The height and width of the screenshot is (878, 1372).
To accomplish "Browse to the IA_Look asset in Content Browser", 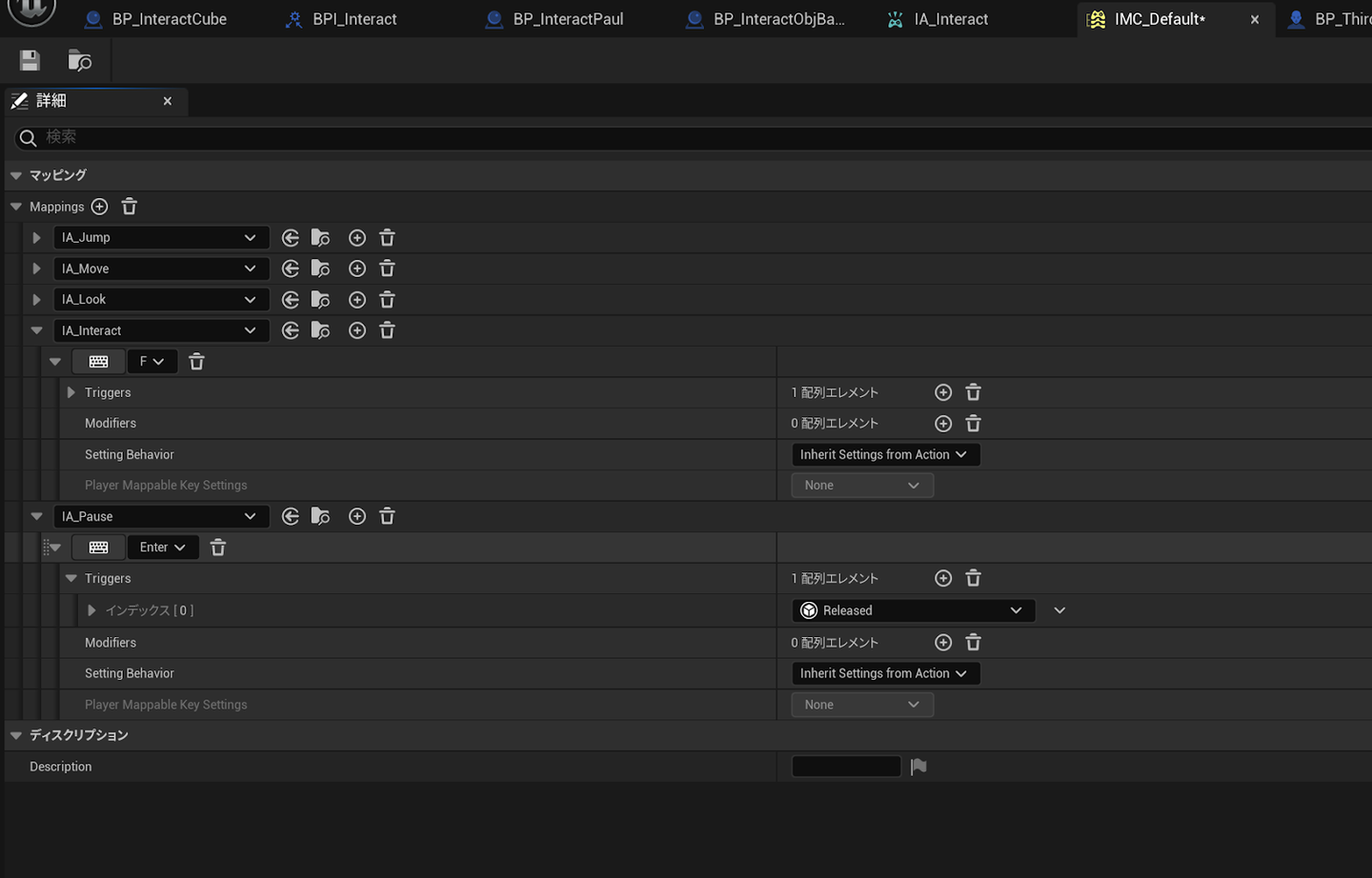I will click(x=321, y=300).
